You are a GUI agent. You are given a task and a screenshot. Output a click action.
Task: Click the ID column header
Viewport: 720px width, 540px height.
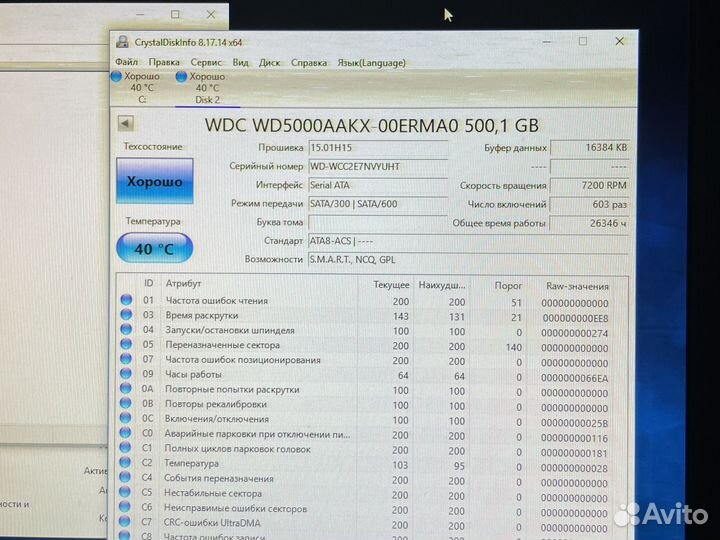pyautogui.click(x=148, y=283)
